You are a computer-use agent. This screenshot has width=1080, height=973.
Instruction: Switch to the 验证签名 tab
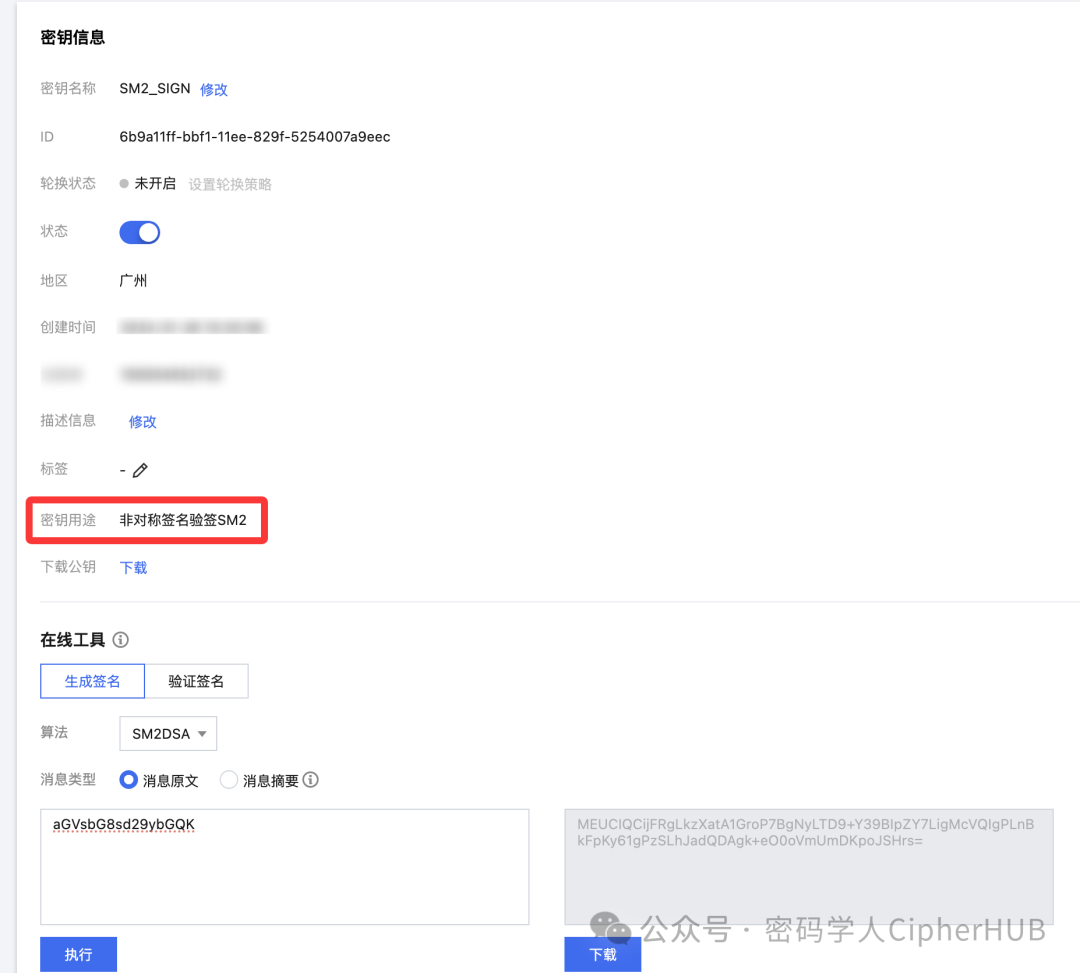[197, 681]
